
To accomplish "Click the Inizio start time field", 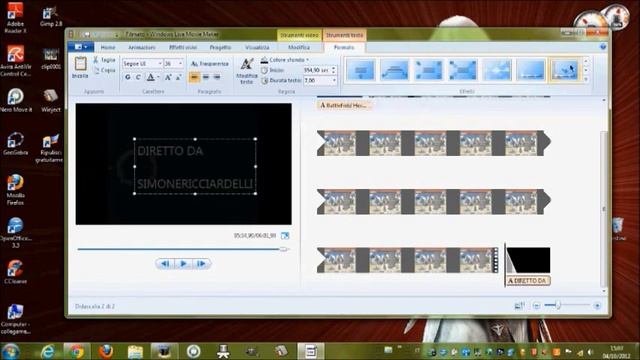I will [x=317, y=70].
